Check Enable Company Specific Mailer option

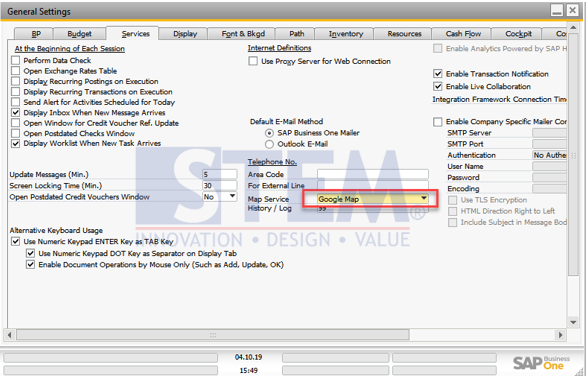[438, 122]
